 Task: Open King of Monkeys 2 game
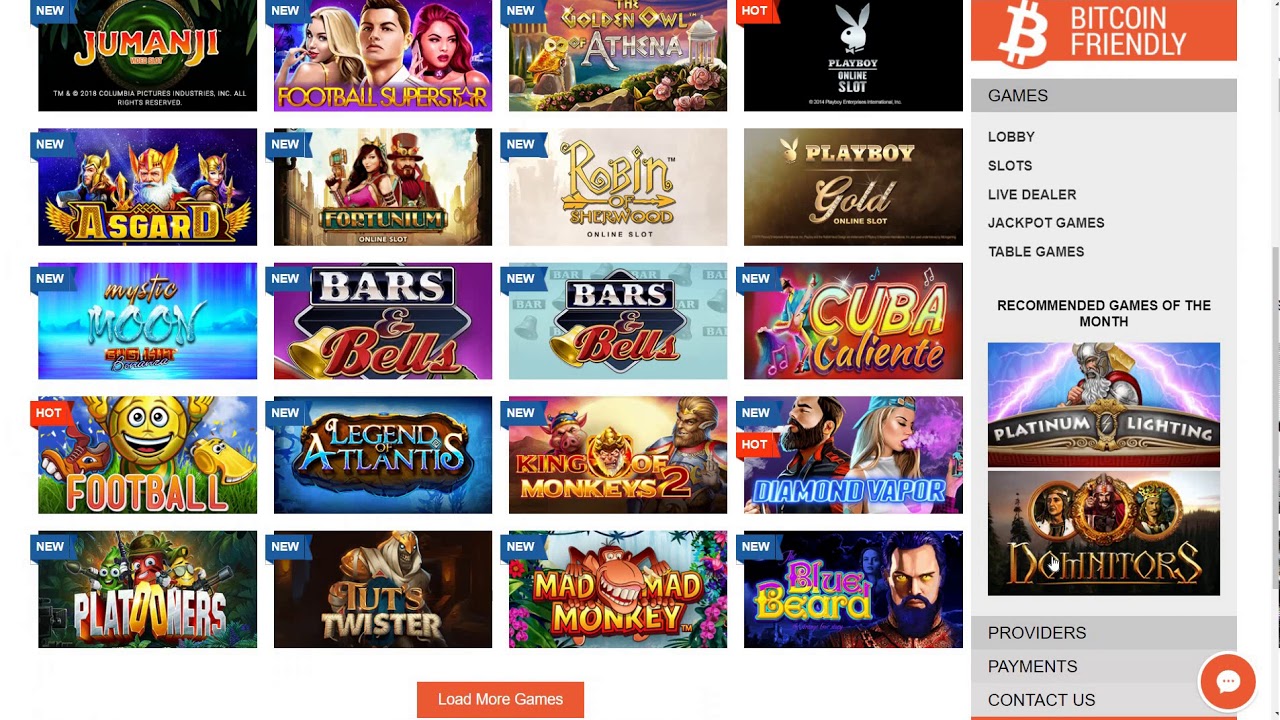(x=618, y=455)
